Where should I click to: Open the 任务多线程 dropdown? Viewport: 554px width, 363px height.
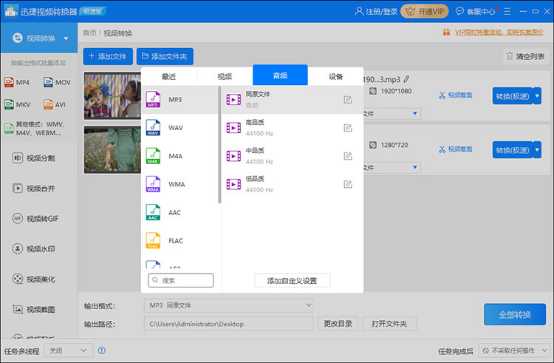(69, 351)
